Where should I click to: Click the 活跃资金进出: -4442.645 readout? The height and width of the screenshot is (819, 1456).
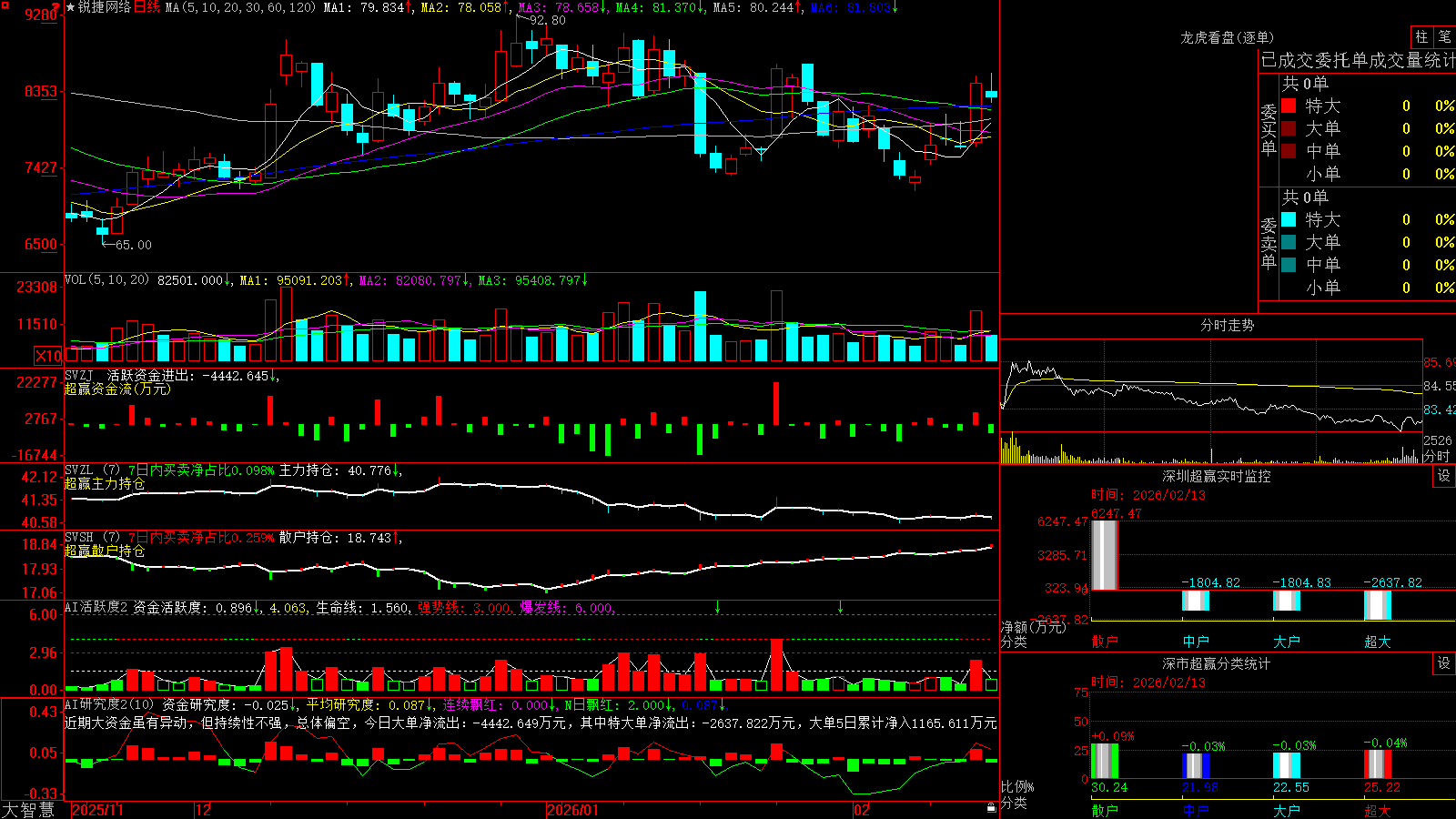pos(189,376)
